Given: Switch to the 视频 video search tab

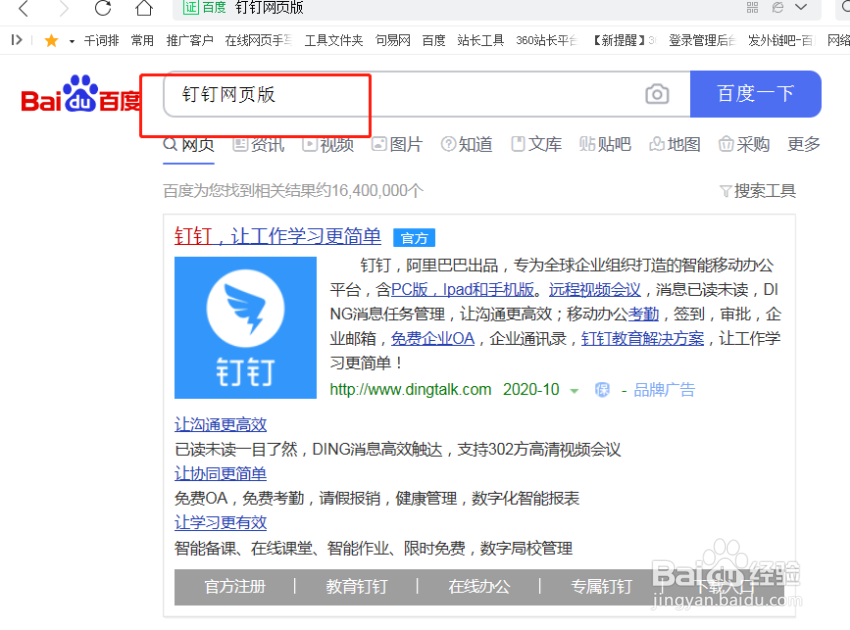Looking at the screenshot, I should coord(336,144).
